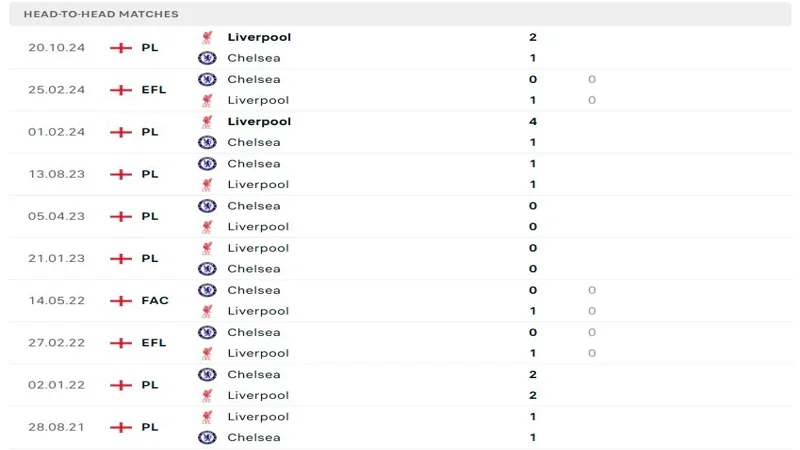This screenshot has width=800, height=450.
Task: Click Chelsea crest in the 13.08.23 match
Action: (x=207, y=163)
